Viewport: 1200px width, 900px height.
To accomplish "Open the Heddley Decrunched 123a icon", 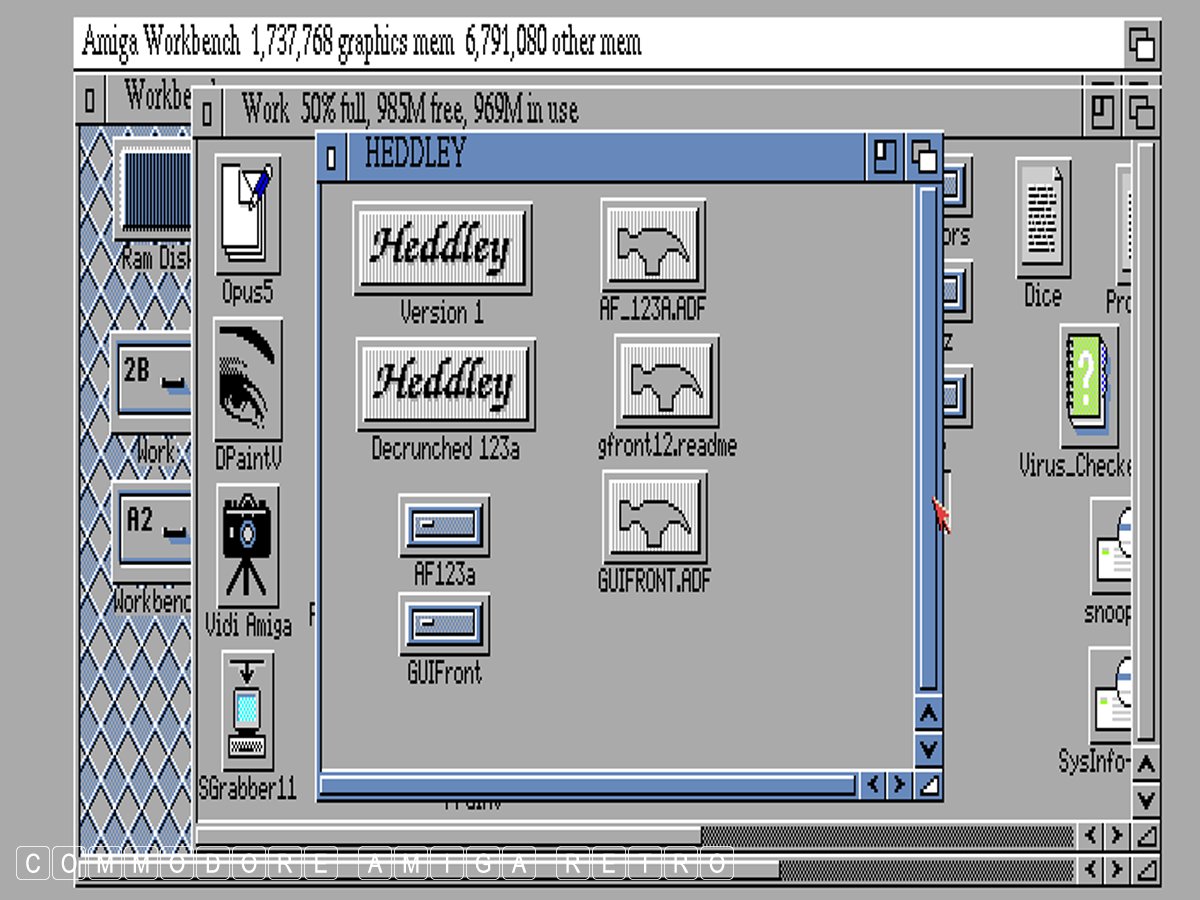I will [x=445, y=384].
